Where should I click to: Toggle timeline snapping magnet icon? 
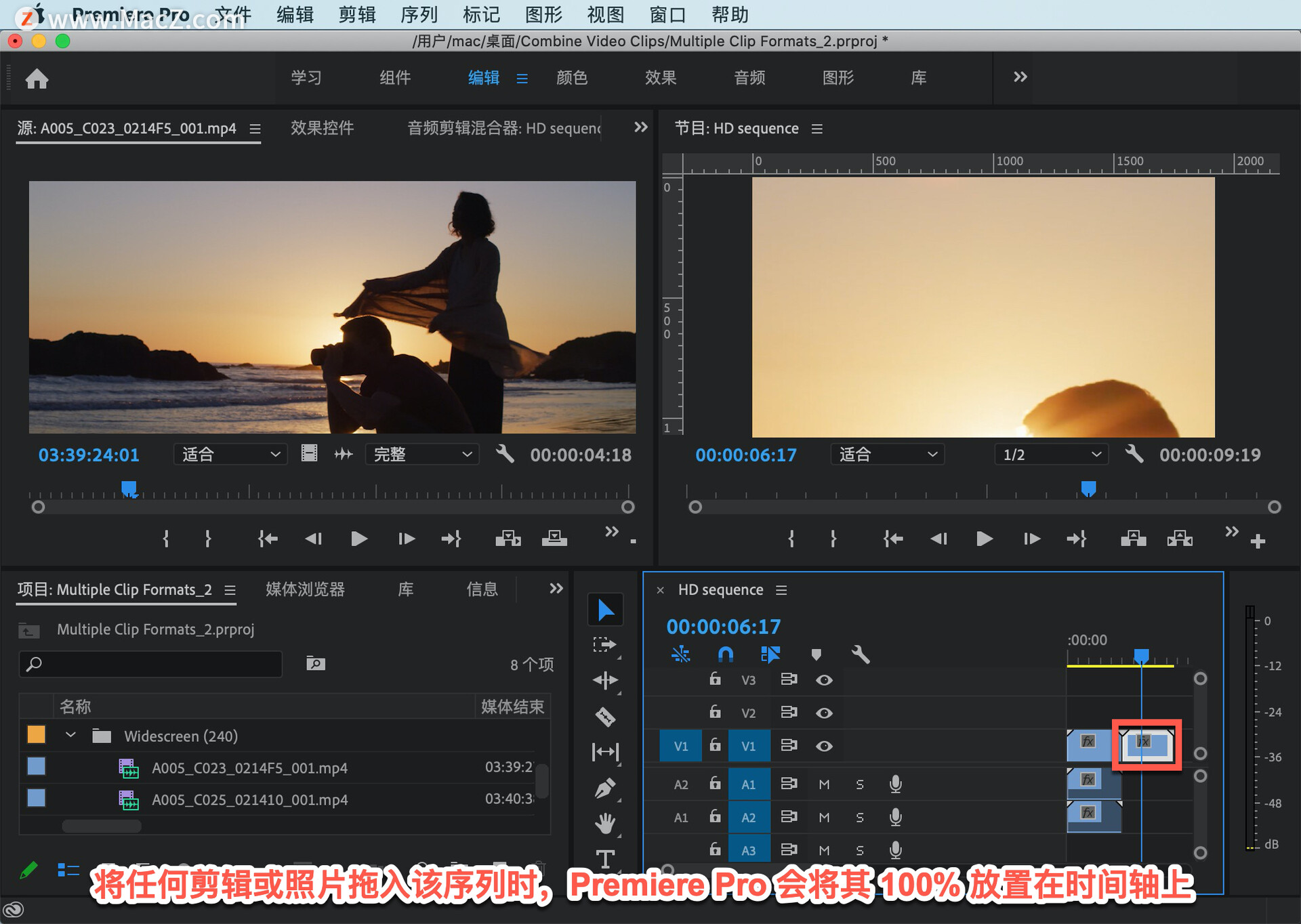coord(725,654)
